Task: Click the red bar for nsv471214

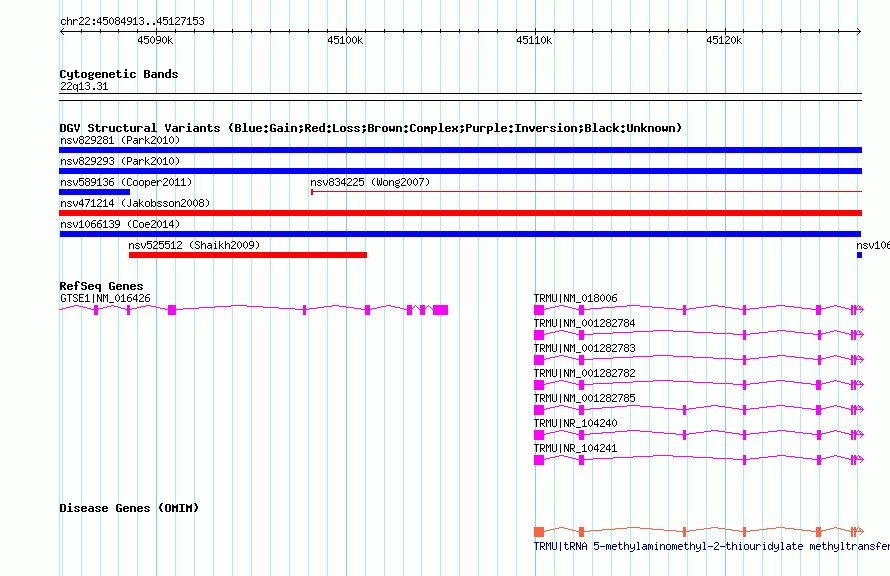Action: click(x=460, y=213)
